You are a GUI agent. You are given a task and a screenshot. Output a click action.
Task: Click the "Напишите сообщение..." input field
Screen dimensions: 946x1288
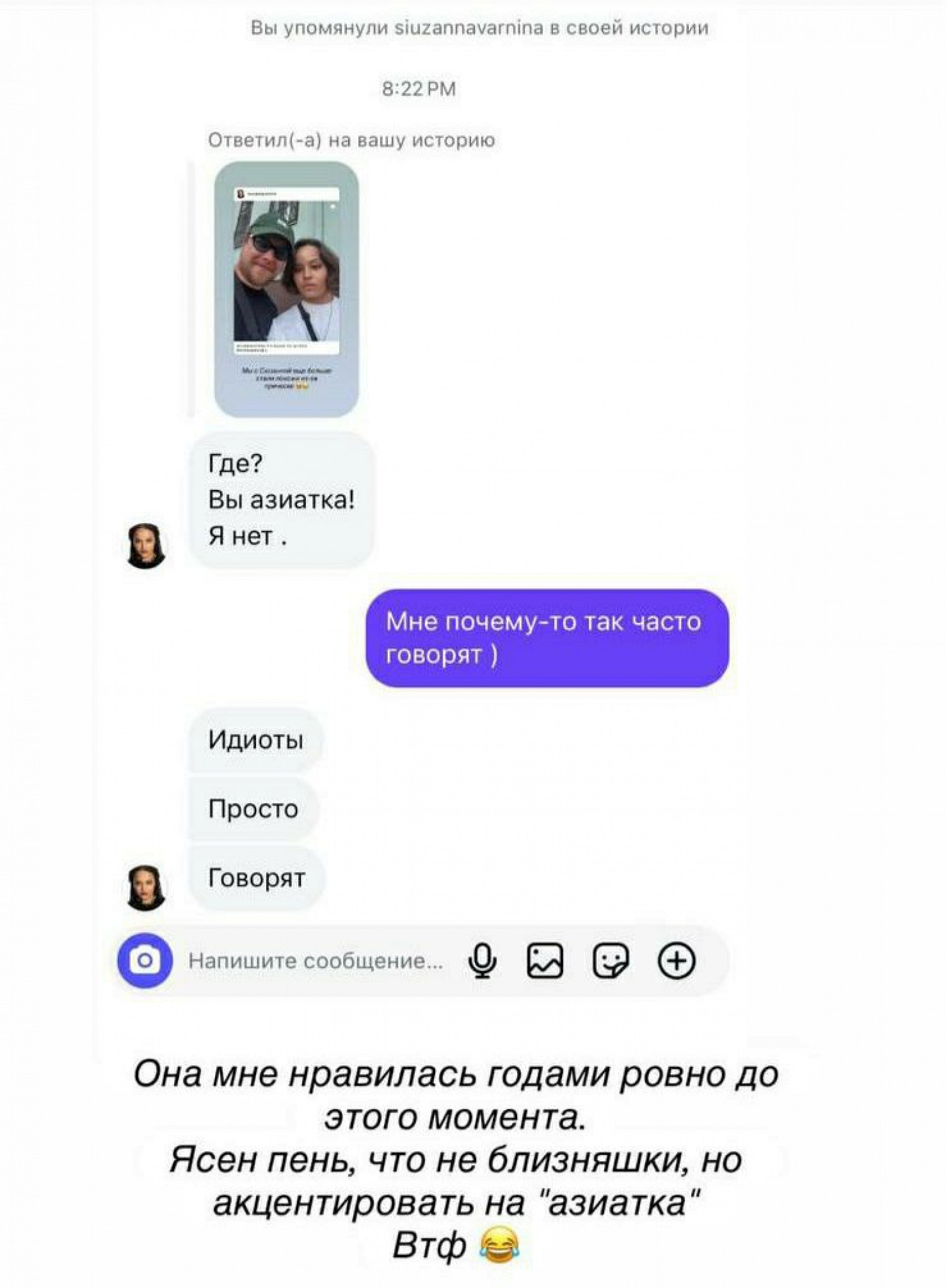point(315,961)
